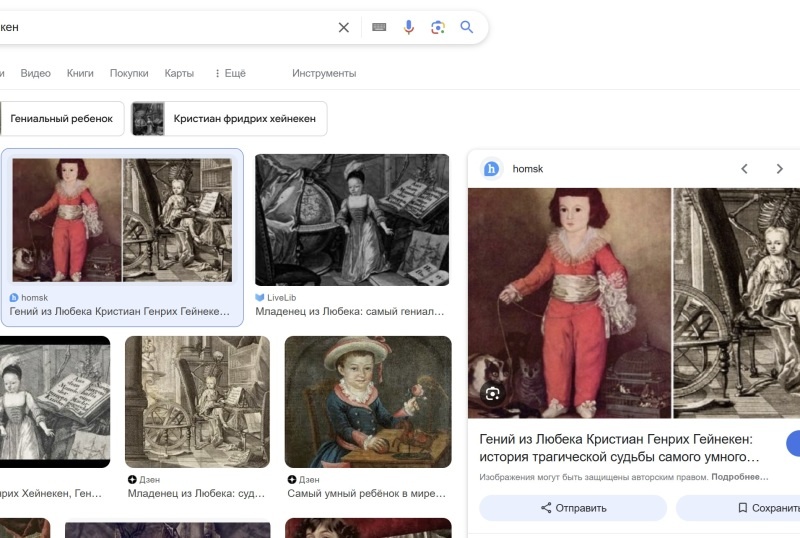Open the LiveLib engraving thumbnail
The image size is (800, 538).
tap(352, 220)
